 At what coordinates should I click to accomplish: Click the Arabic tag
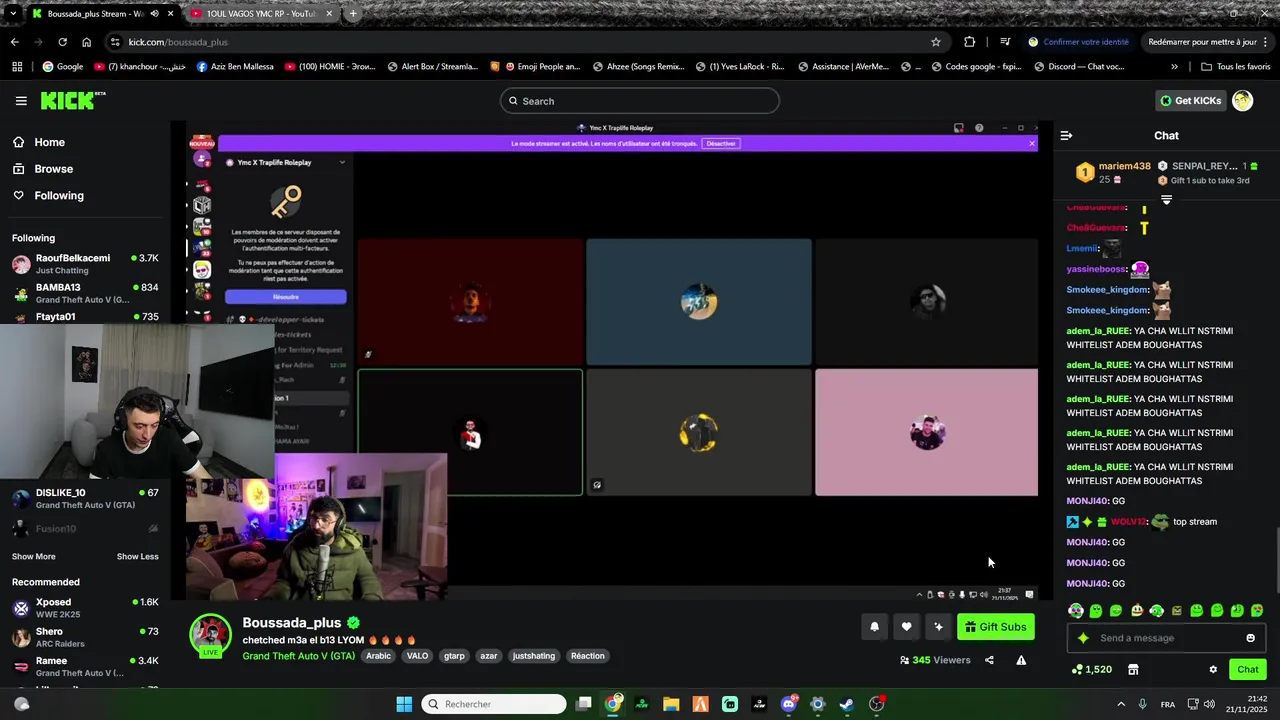(x=378, y=656)
